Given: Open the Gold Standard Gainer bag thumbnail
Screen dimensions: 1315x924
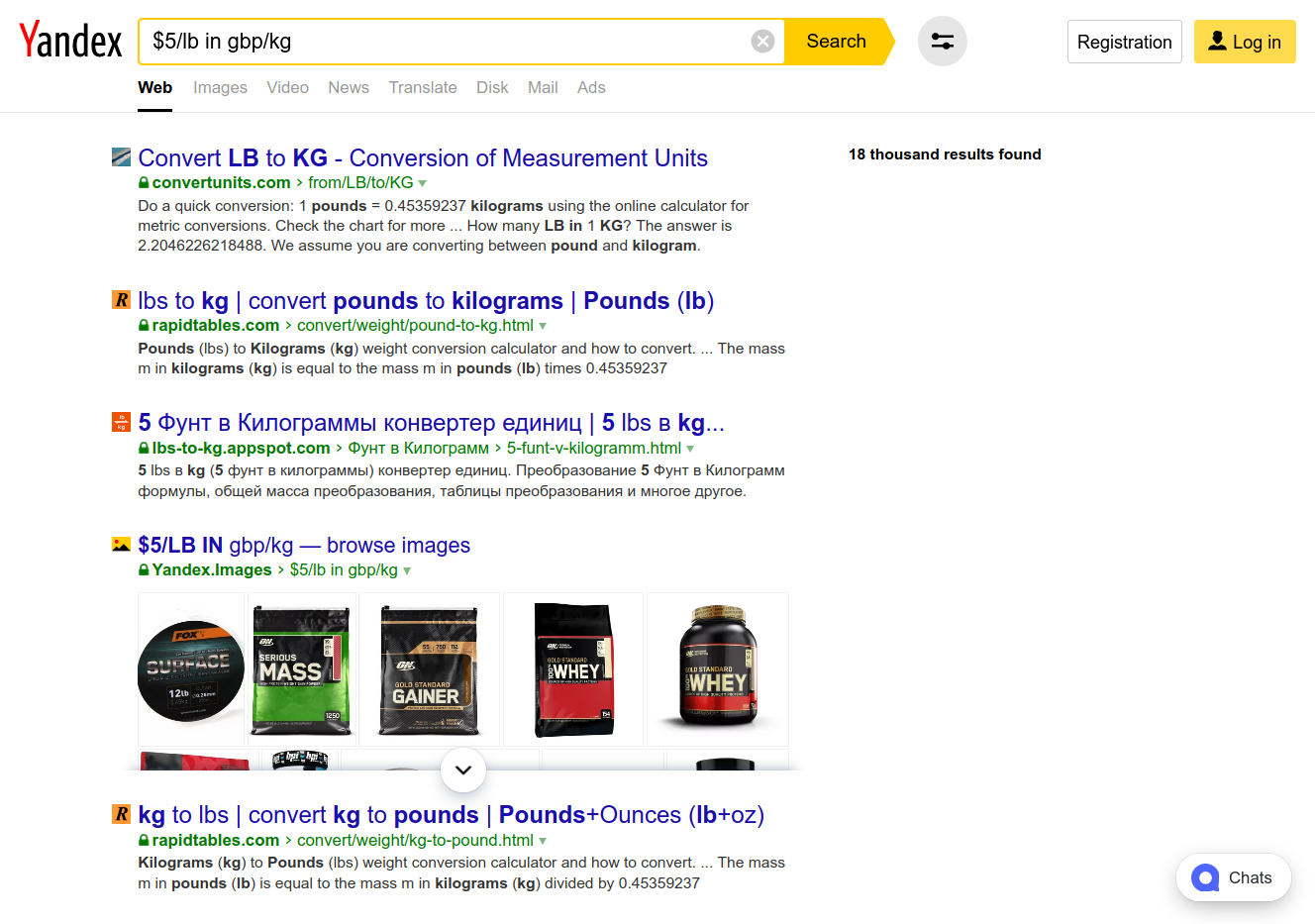Looking at the screenshot, I should click(429, 669).
